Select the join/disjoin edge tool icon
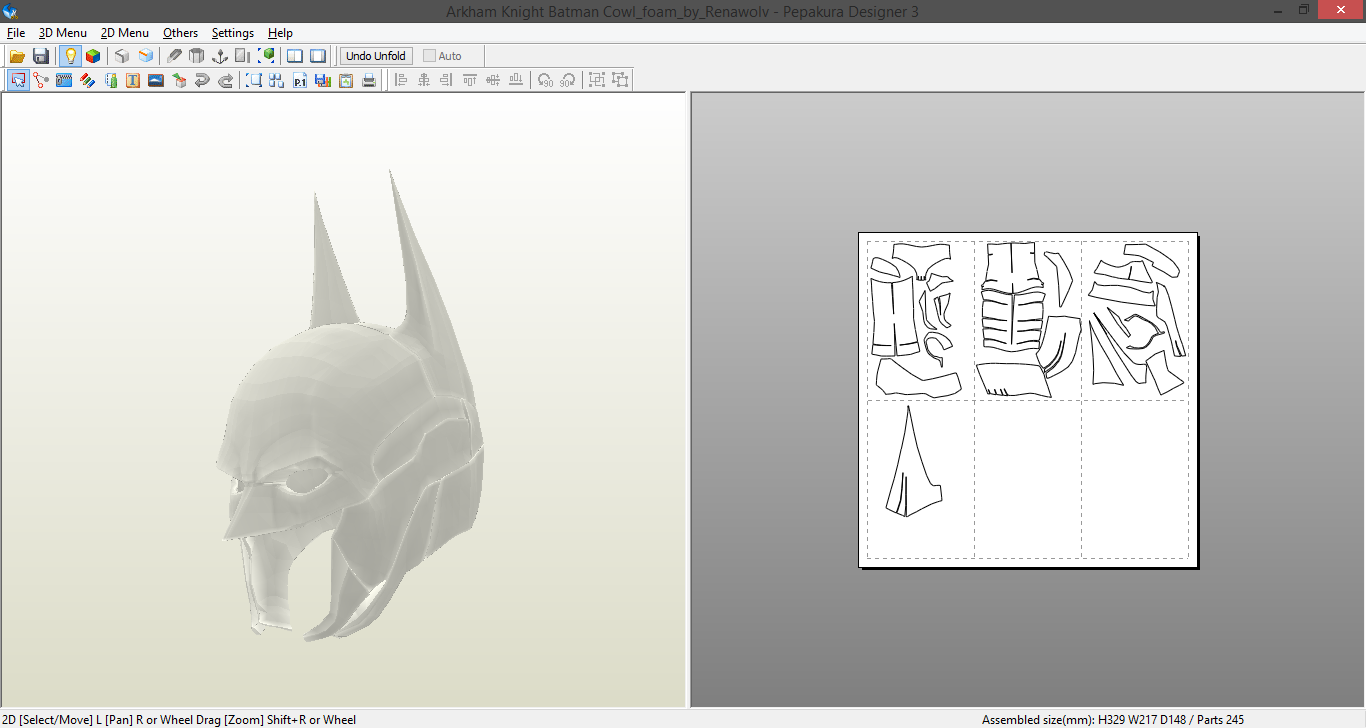The image size is (1366, 728). click(x=41, y=80)
